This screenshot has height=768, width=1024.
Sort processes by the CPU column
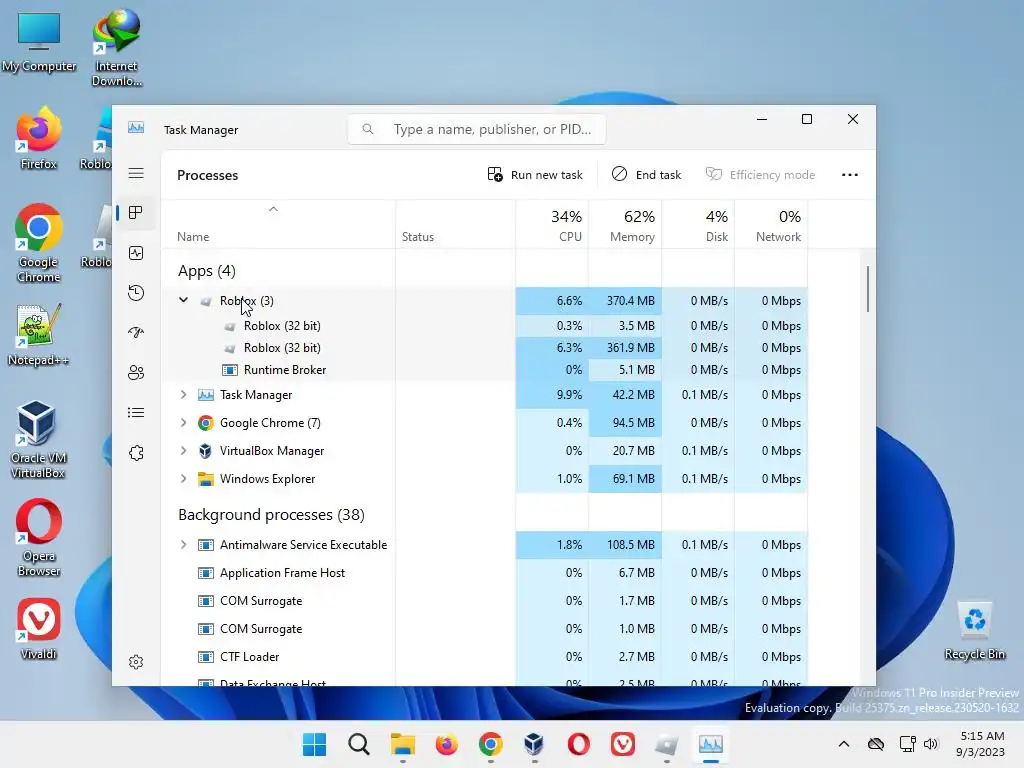(x=552, y=225)
